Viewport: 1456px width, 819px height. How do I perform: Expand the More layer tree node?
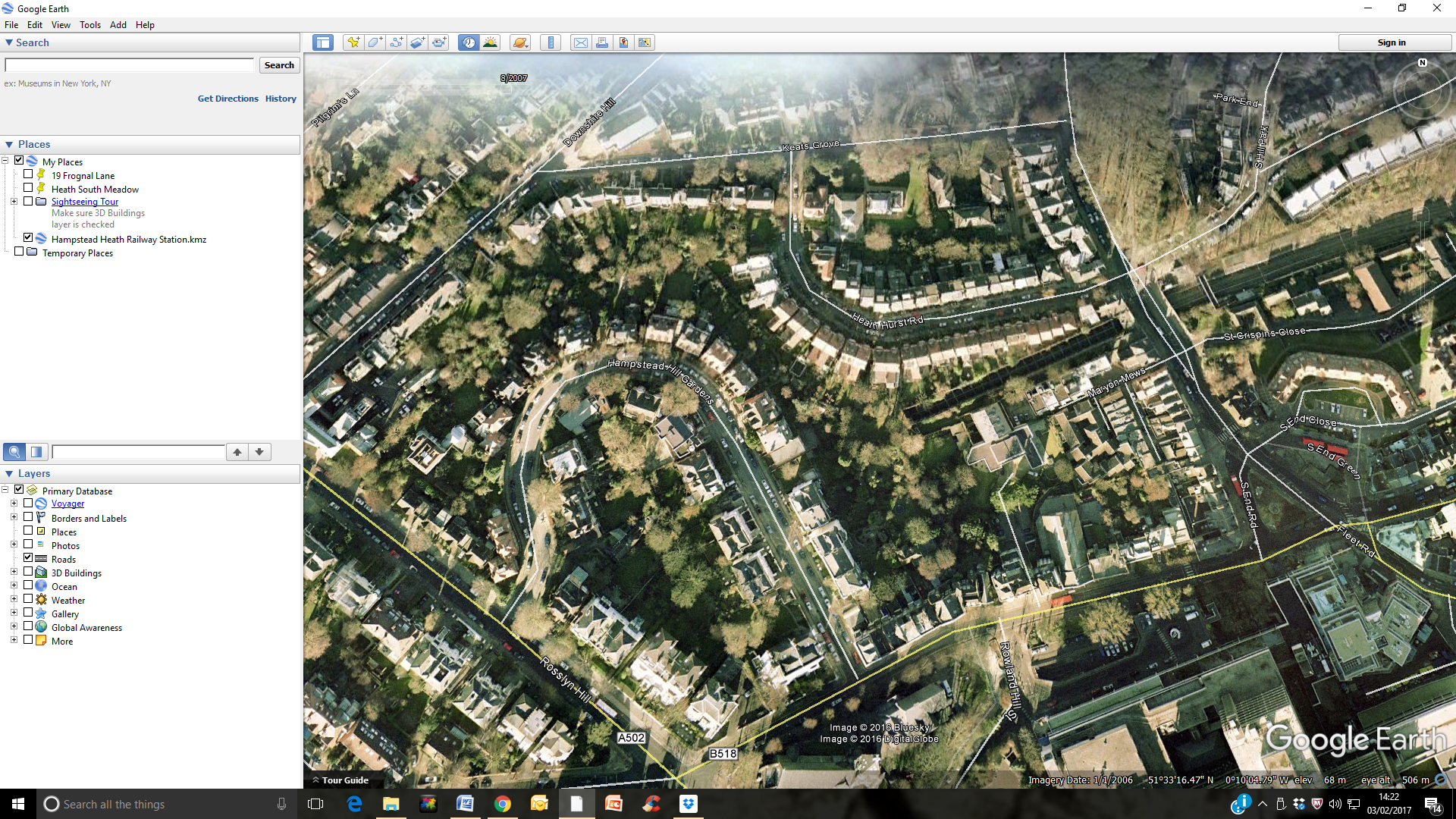pos(14,640)
